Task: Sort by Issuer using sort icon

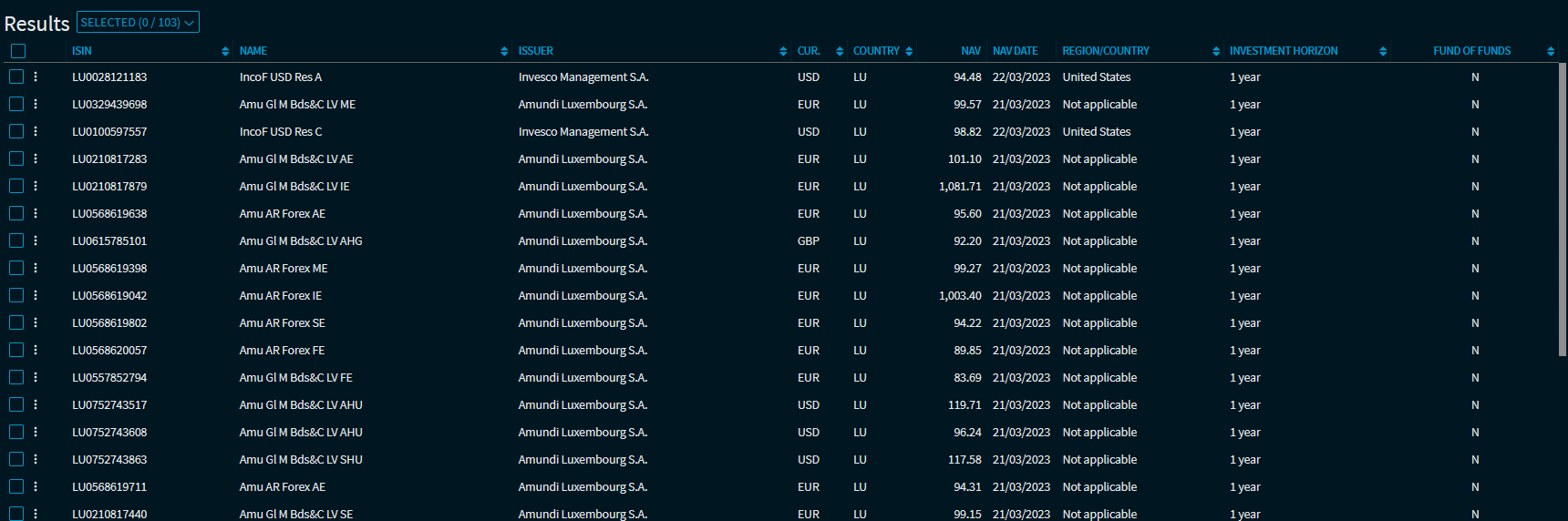Action: click(783, 52)
